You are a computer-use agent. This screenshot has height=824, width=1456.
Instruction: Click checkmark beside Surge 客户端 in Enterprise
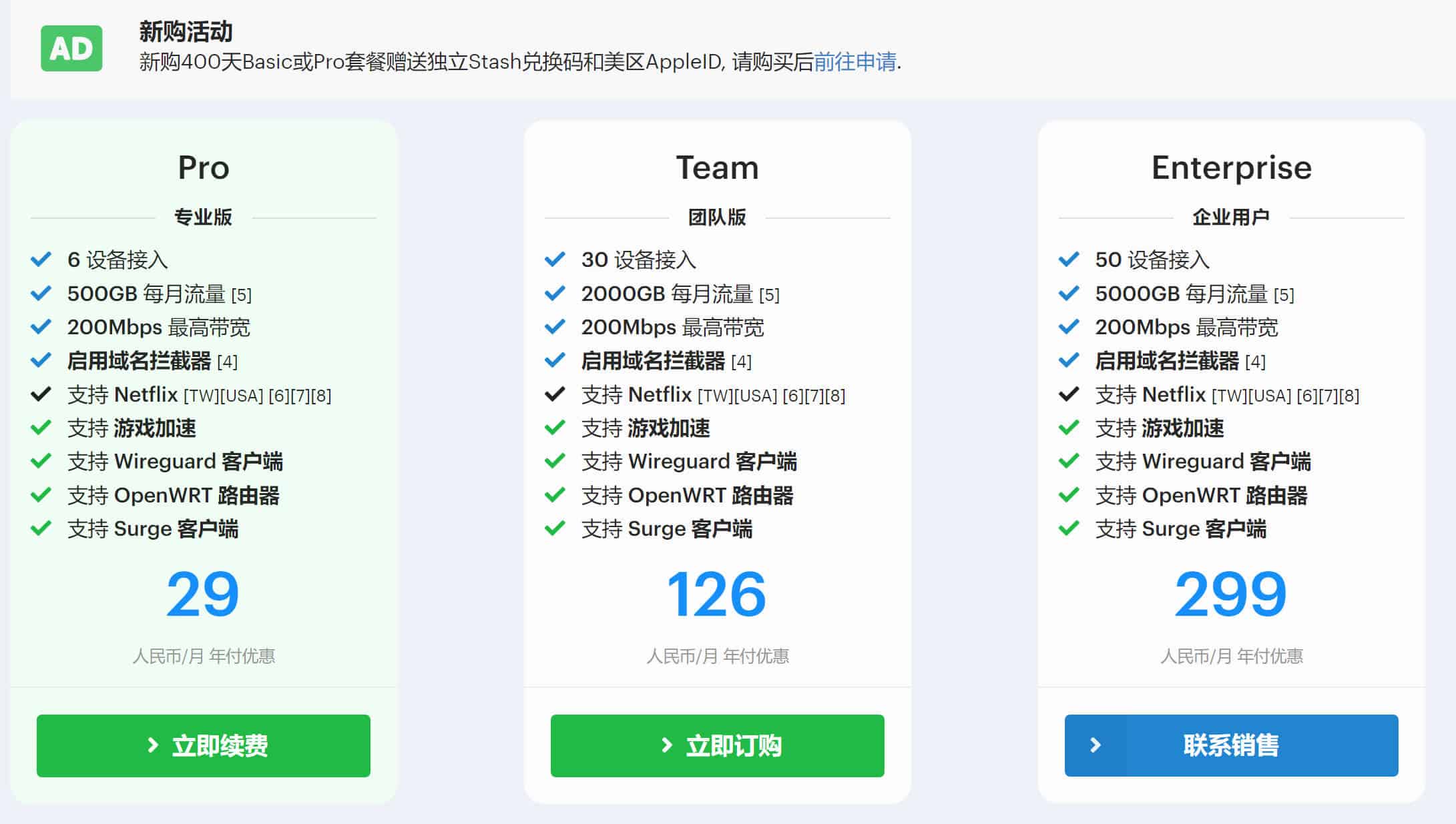click(x=1069, y=529)
